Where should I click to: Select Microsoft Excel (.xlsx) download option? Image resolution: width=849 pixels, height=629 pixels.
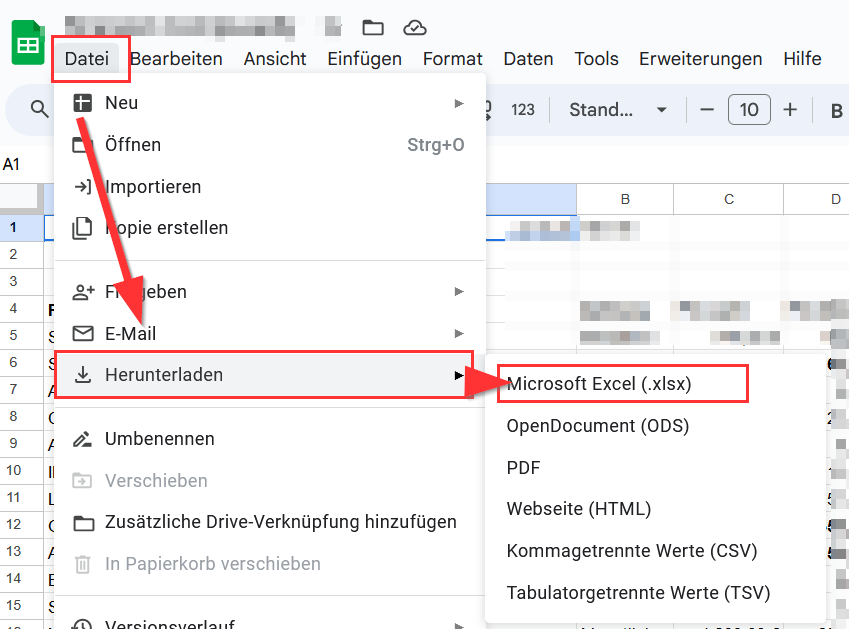coord(599,383)
